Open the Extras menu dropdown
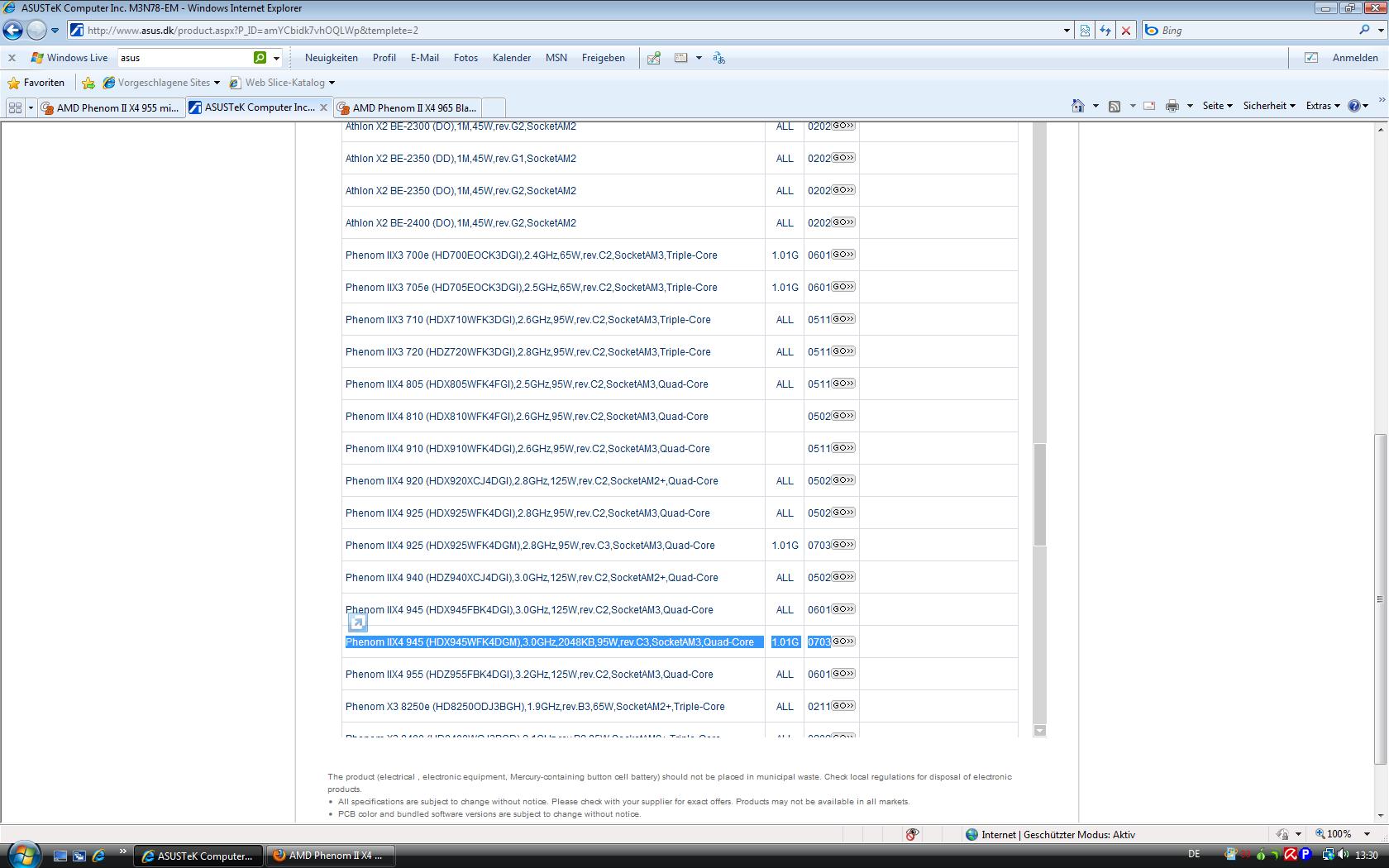The image size is (1389, 868). (x=1323, y=106)
